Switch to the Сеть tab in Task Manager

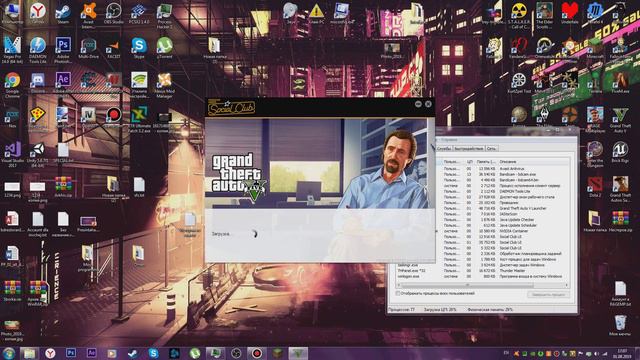491,149
